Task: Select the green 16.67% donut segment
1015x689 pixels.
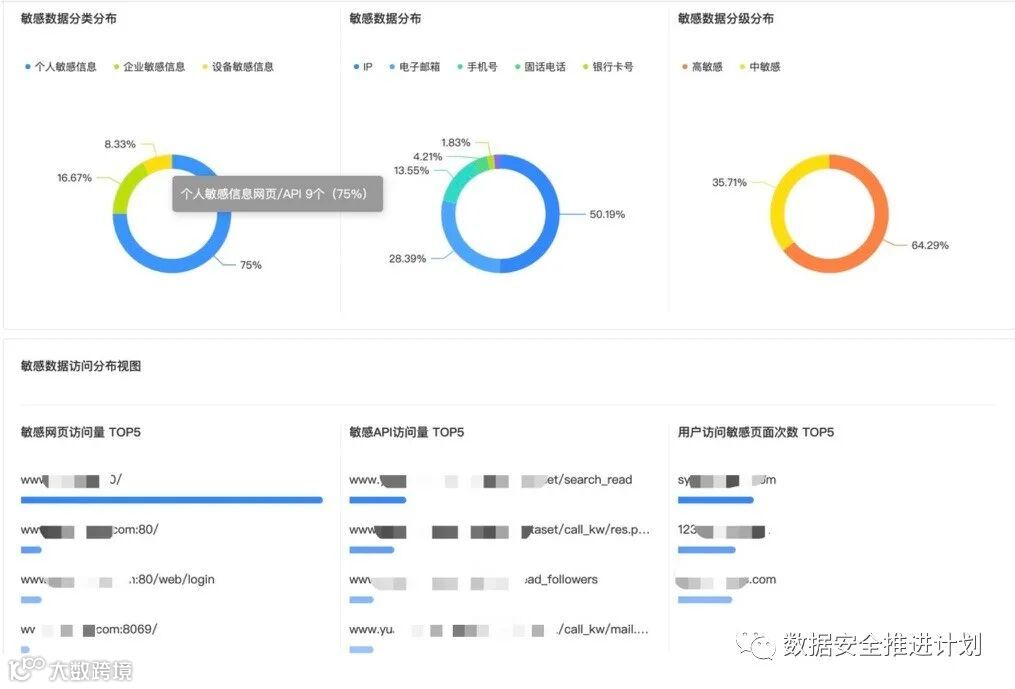Action: [127, 186]
